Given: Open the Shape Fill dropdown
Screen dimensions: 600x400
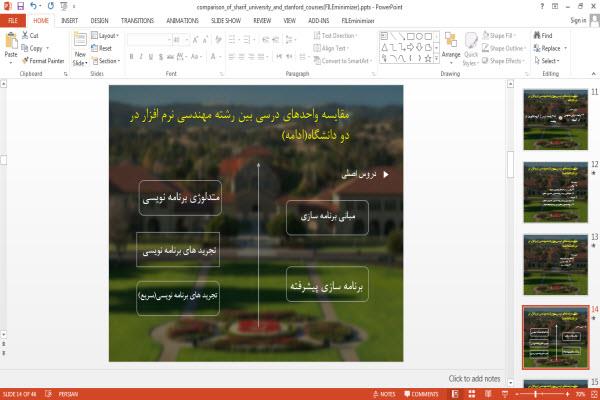Looking at the screenshot, I should [498, 36].
